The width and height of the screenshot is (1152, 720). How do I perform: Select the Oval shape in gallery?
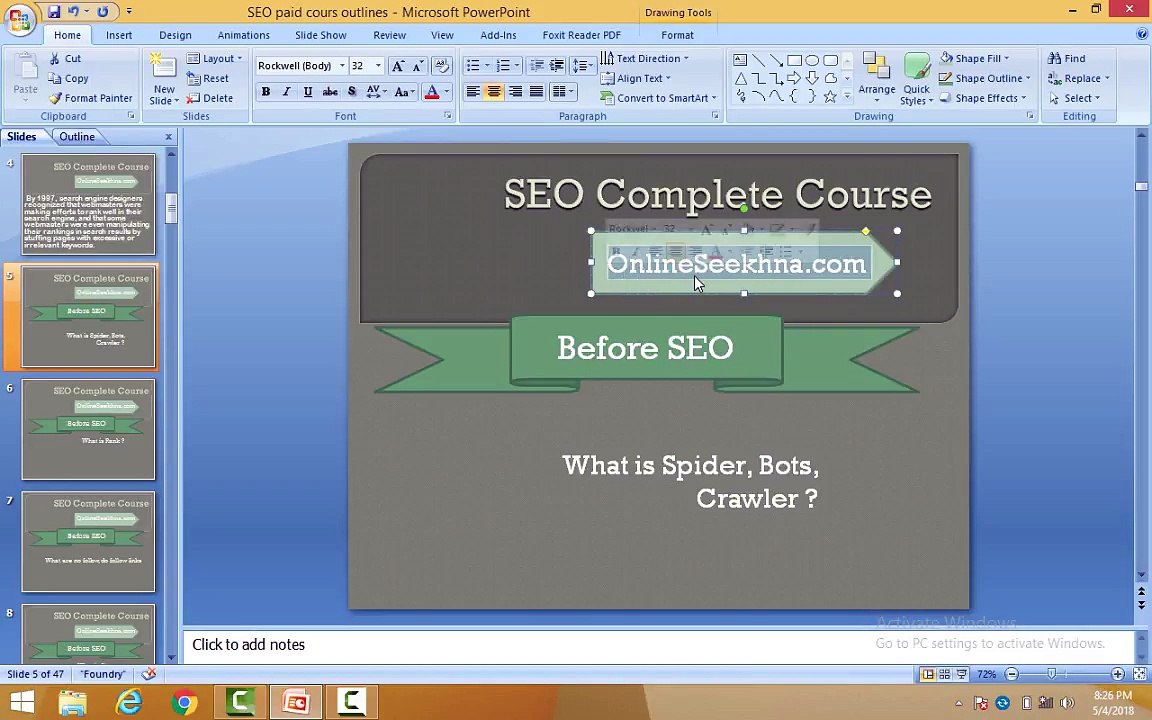coord(812,60)
